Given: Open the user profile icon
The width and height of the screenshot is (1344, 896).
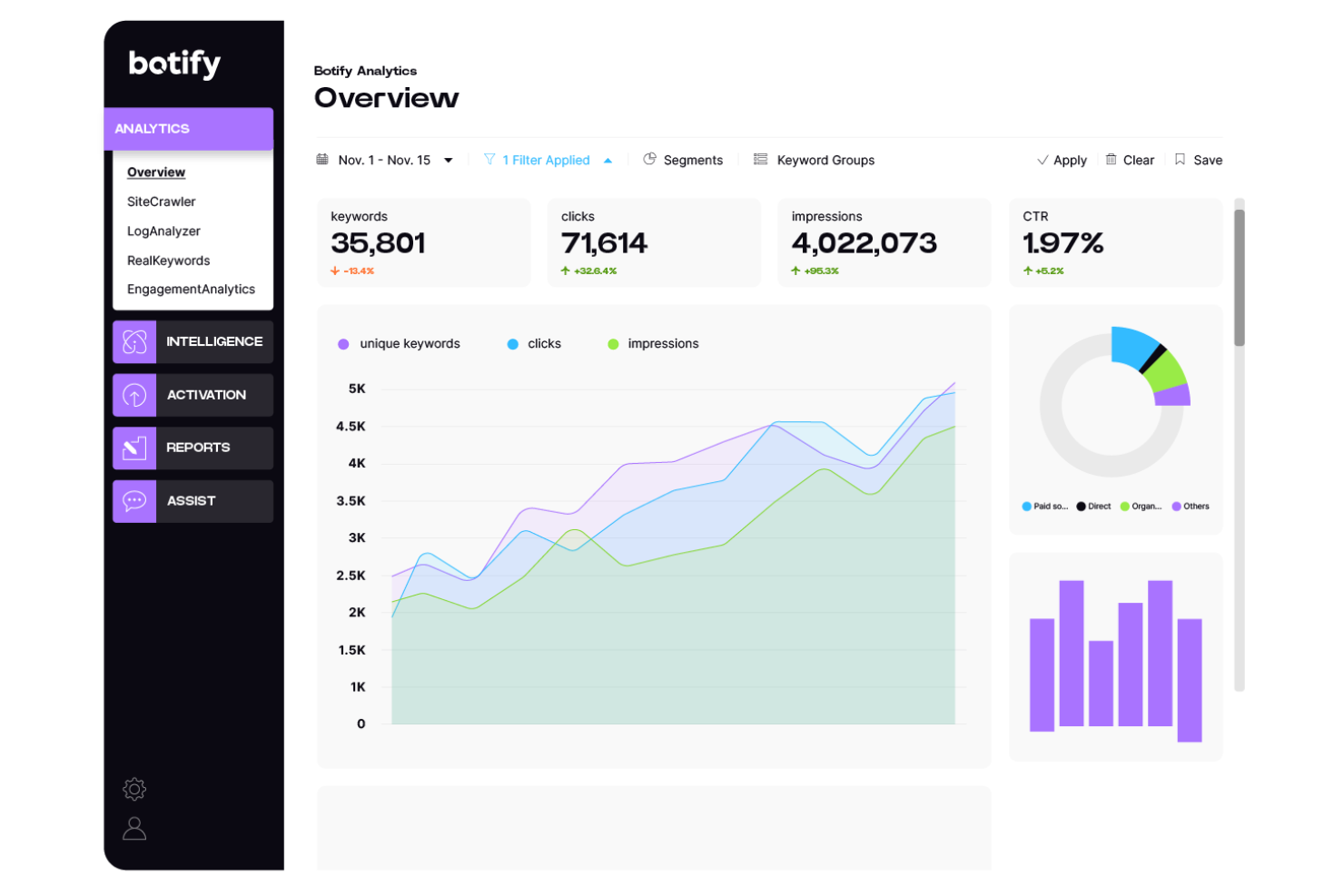Looking at the screenshot, I should 134,828.
